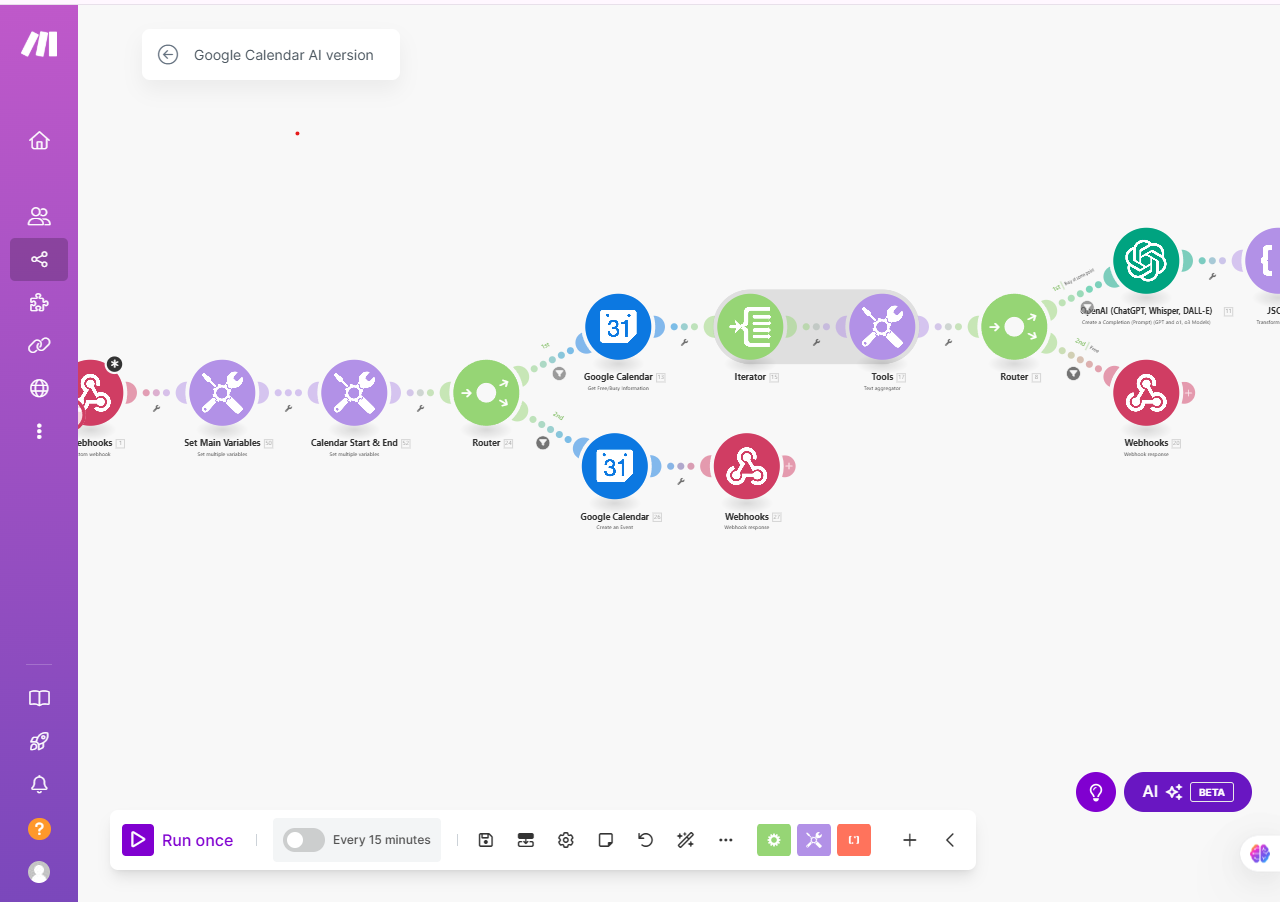Collapse the toolbar with the left chevron
Image resolution: width=1280 pixels, height=902 pixels.
tap(950, 840)
